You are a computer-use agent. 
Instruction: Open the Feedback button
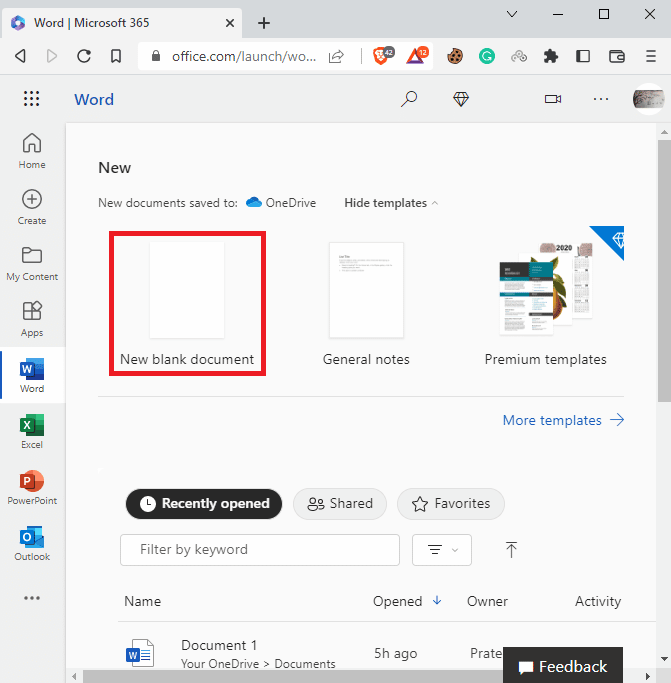pyautogui.click(x=563, y=666)
